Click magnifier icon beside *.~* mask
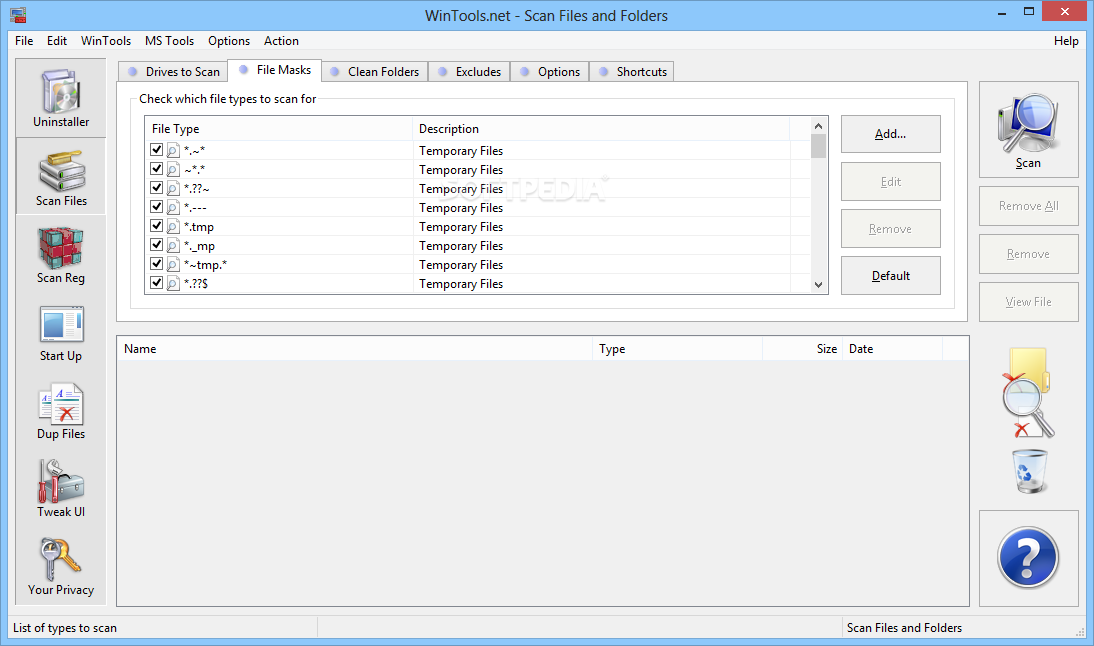Viewport: 1094px width, 646px height. [x=173, y=151]
